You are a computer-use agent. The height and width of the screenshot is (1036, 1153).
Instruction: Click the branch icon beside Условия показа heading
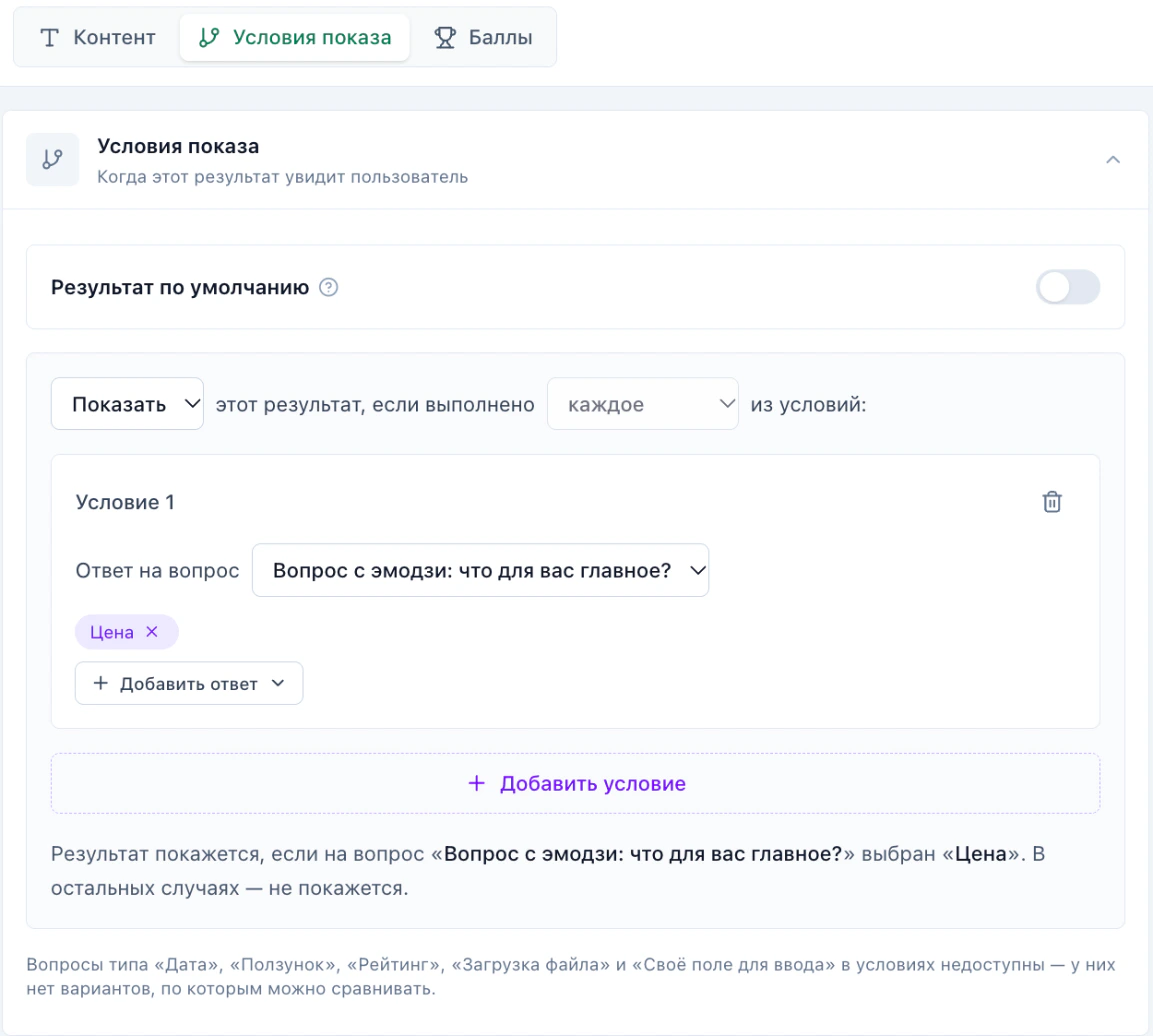[52, 160]
